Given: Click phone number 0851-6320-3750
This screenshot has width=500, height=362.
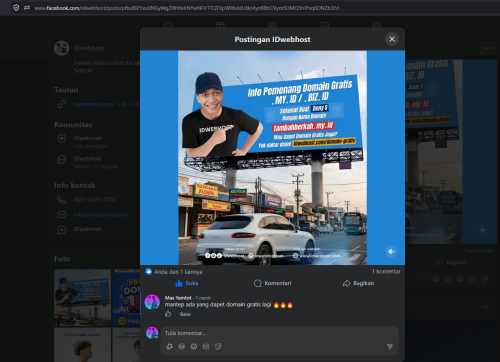Looking at the screenshot, I should [94, 199].
